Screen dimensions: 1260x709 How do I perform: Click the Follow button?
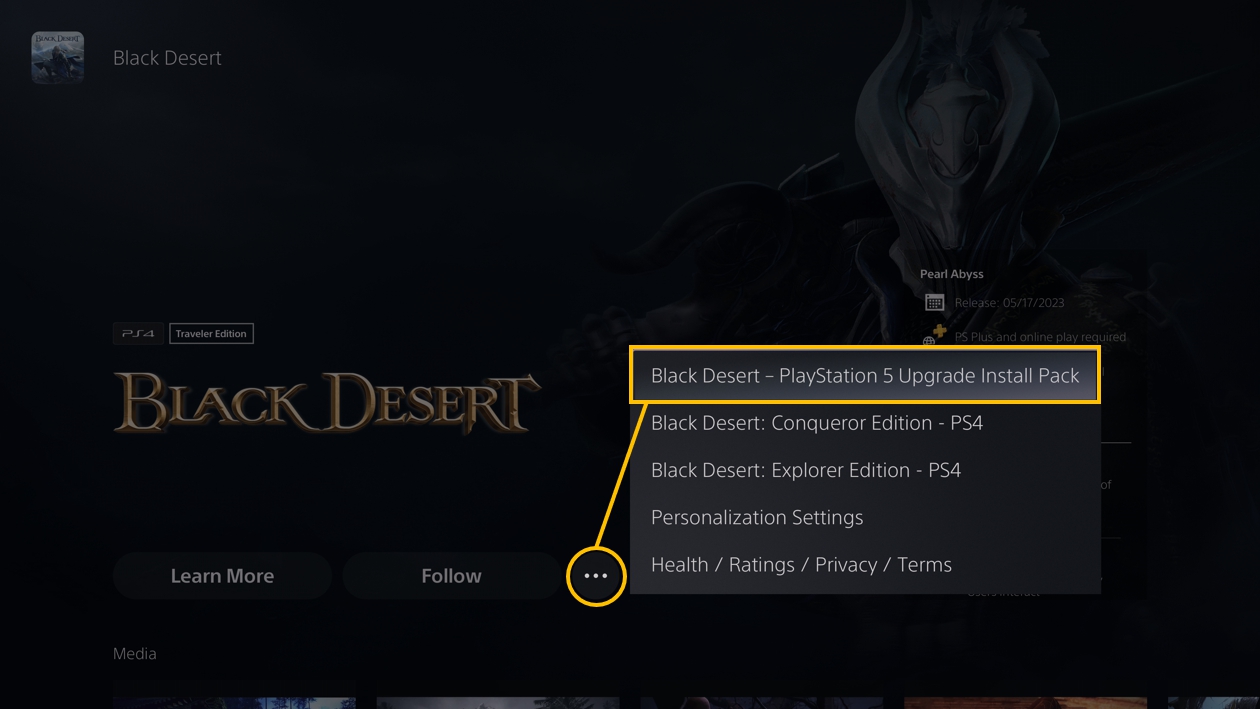(x=451, y=576)
